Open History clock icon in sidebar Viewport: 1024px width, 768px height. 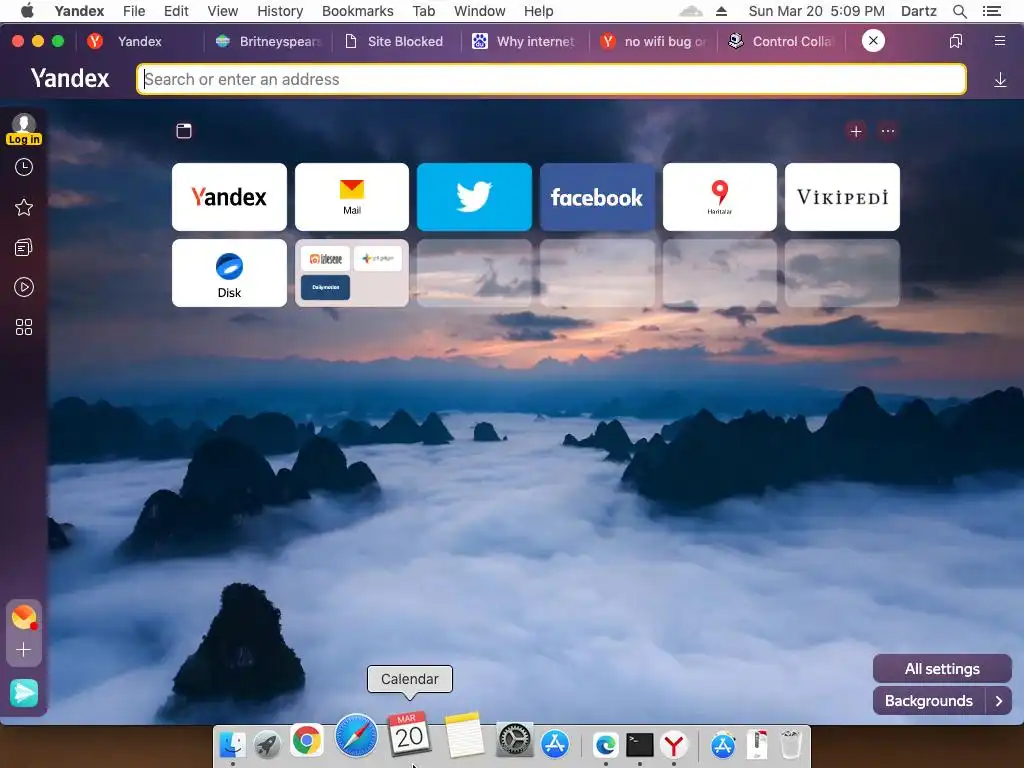[24, 167]
